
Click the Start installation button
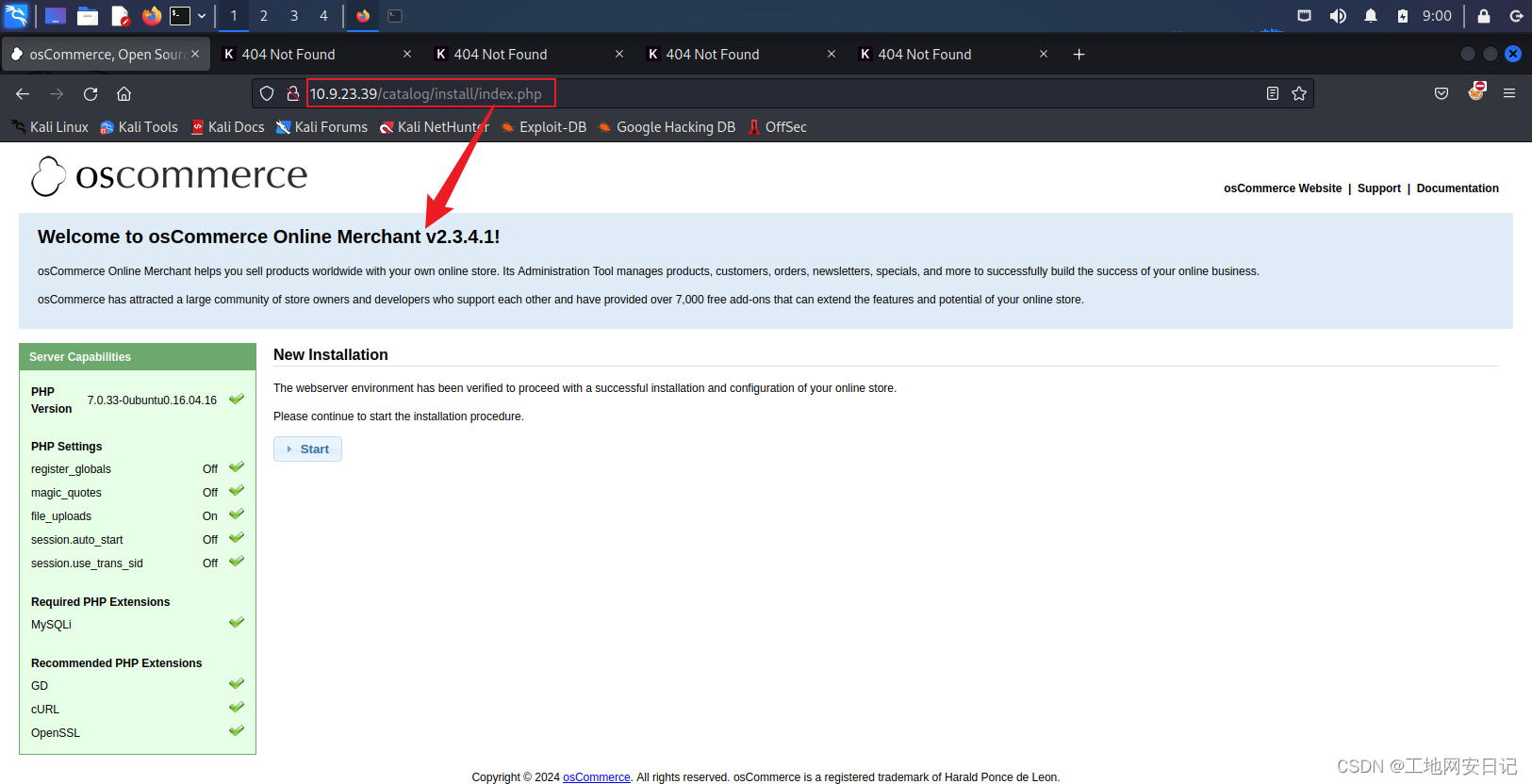[x=307, y=449]
